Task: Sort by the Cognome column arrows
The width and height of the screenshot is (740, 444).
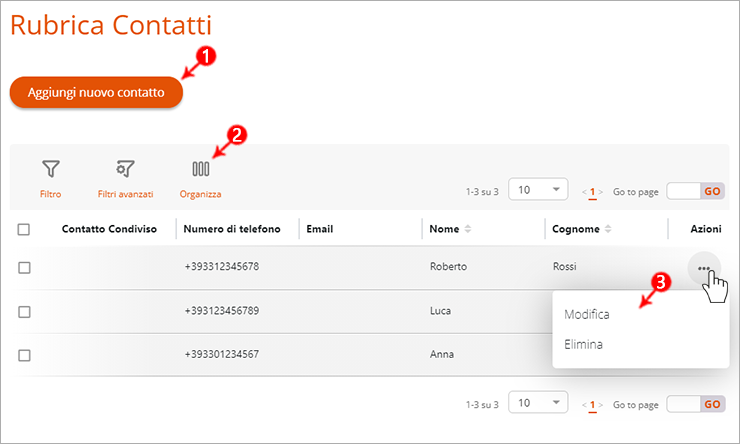Action: [x=608, y=229]
